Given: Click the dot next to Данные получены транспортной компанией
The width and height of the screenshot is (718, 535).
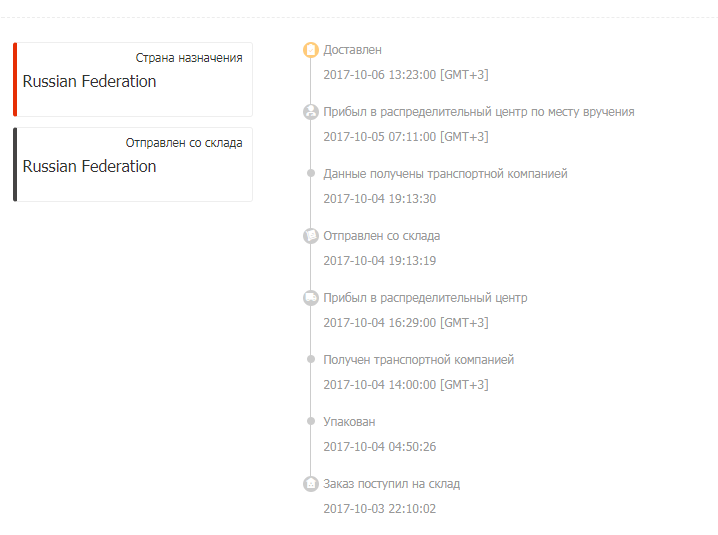Looking at the screenshot, I should point(311,173).
